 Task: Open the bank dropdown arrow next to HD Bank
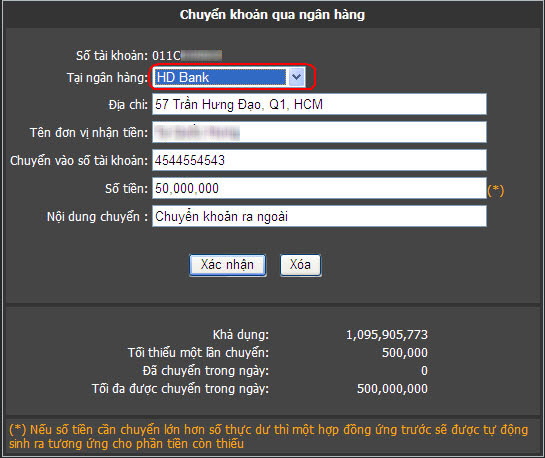click(x=296, y=77)
